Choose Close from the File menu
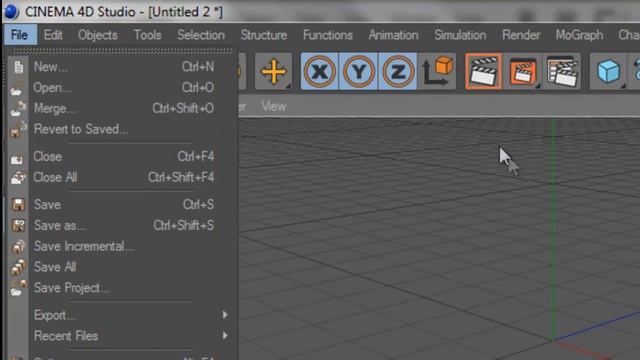This screenshot has width=640, height=360. pyautogui.click(x=122, y=156)
